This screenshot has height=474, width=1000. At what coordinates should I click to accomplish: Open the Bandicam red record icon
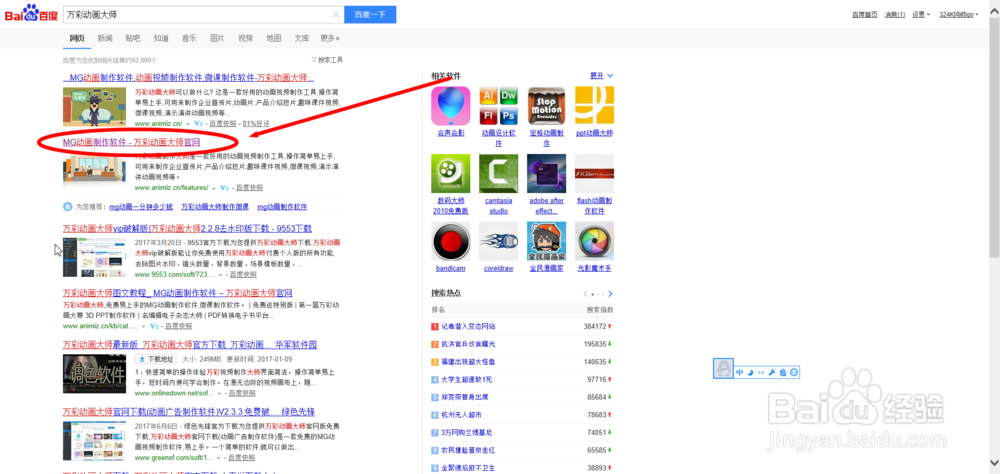[450, 241]
